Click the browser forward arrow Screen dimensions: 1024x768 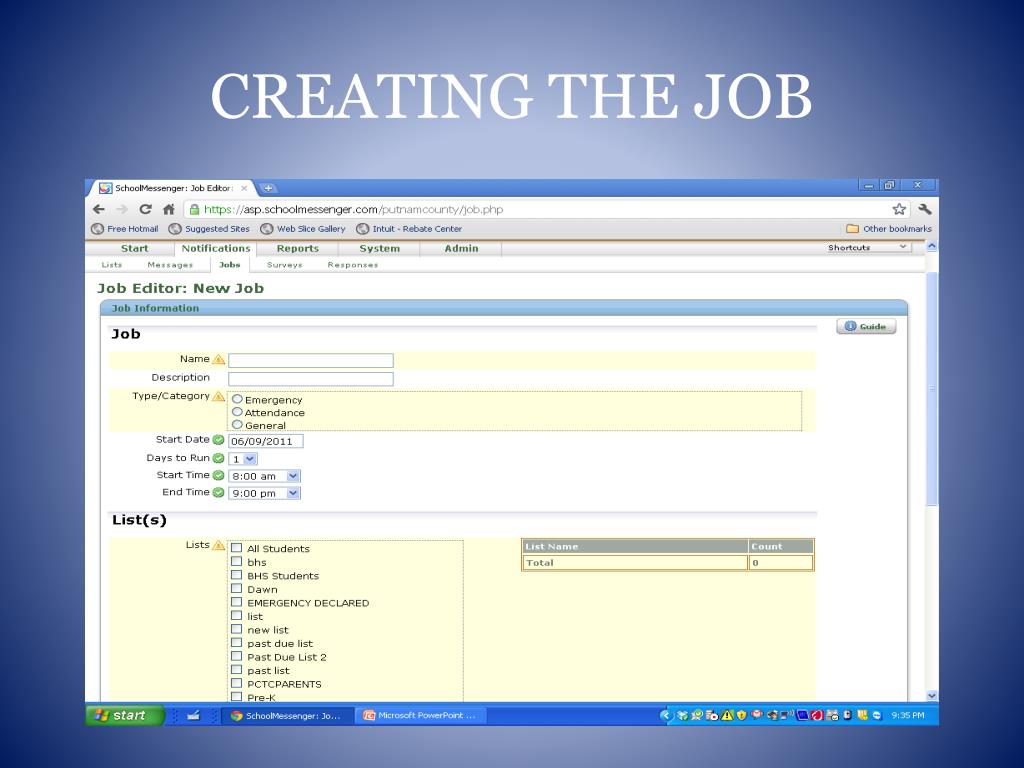pyautogui.click(x=122, y=210)
